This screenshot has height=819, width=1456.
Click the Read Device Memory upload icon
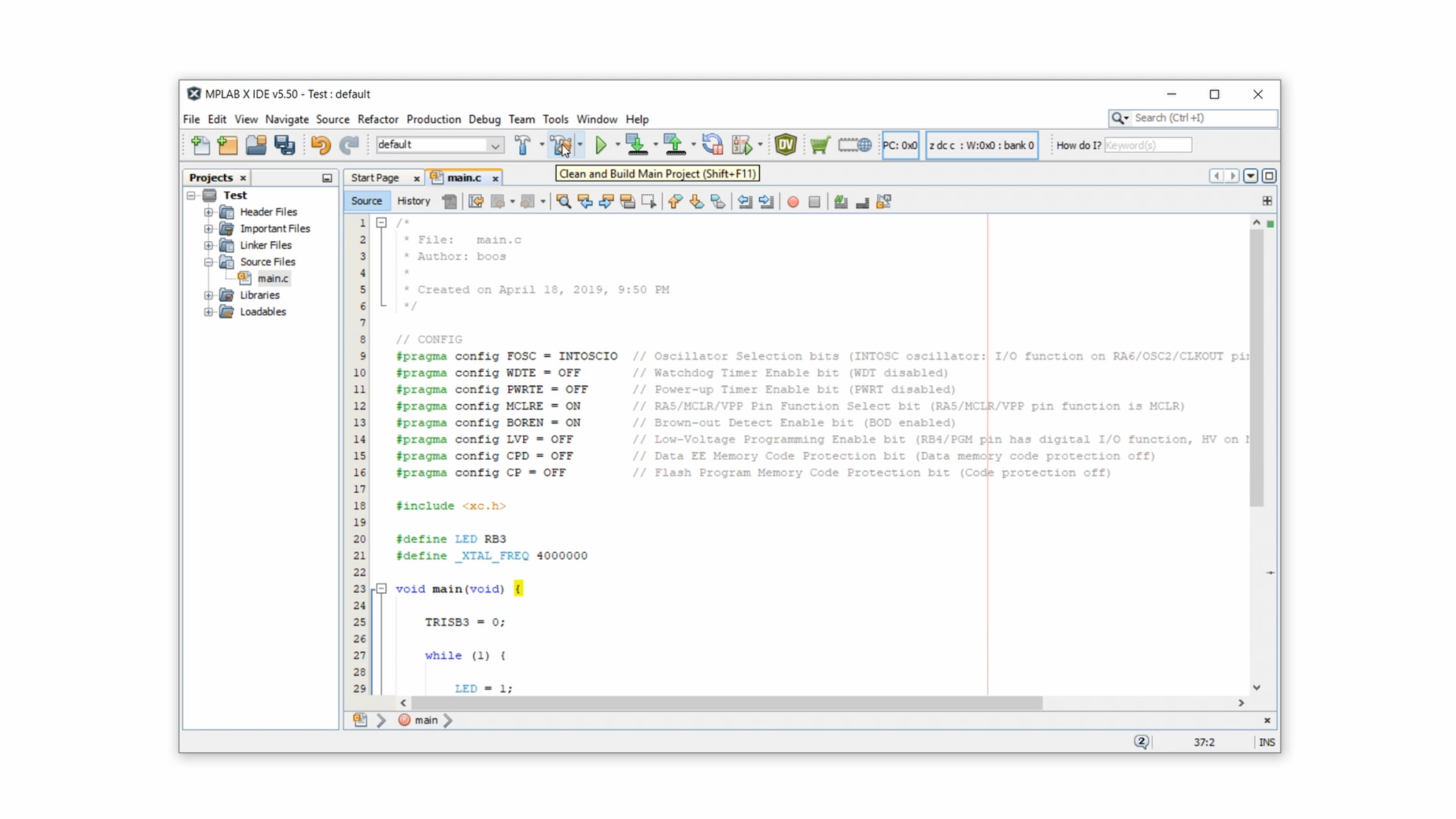[x=674, y=145]
